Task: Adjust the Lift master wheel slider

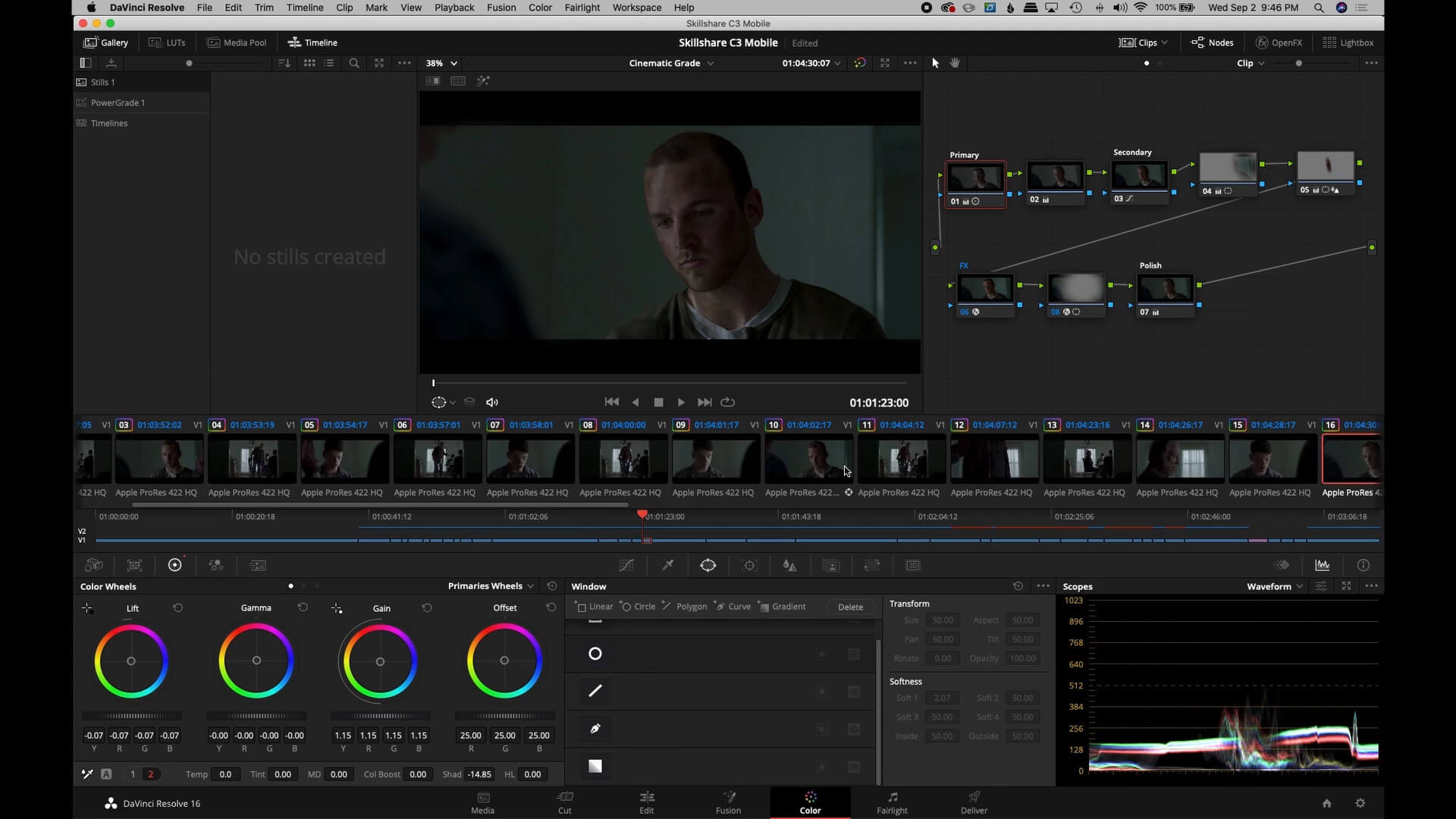Action: 131,716
